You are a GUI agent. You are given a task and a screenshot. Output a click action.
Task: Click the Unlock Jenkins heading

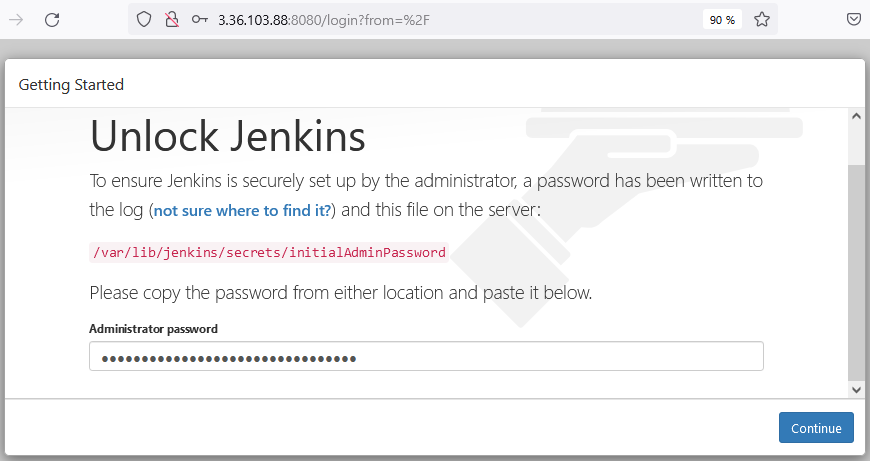click(x=227, y=136)
